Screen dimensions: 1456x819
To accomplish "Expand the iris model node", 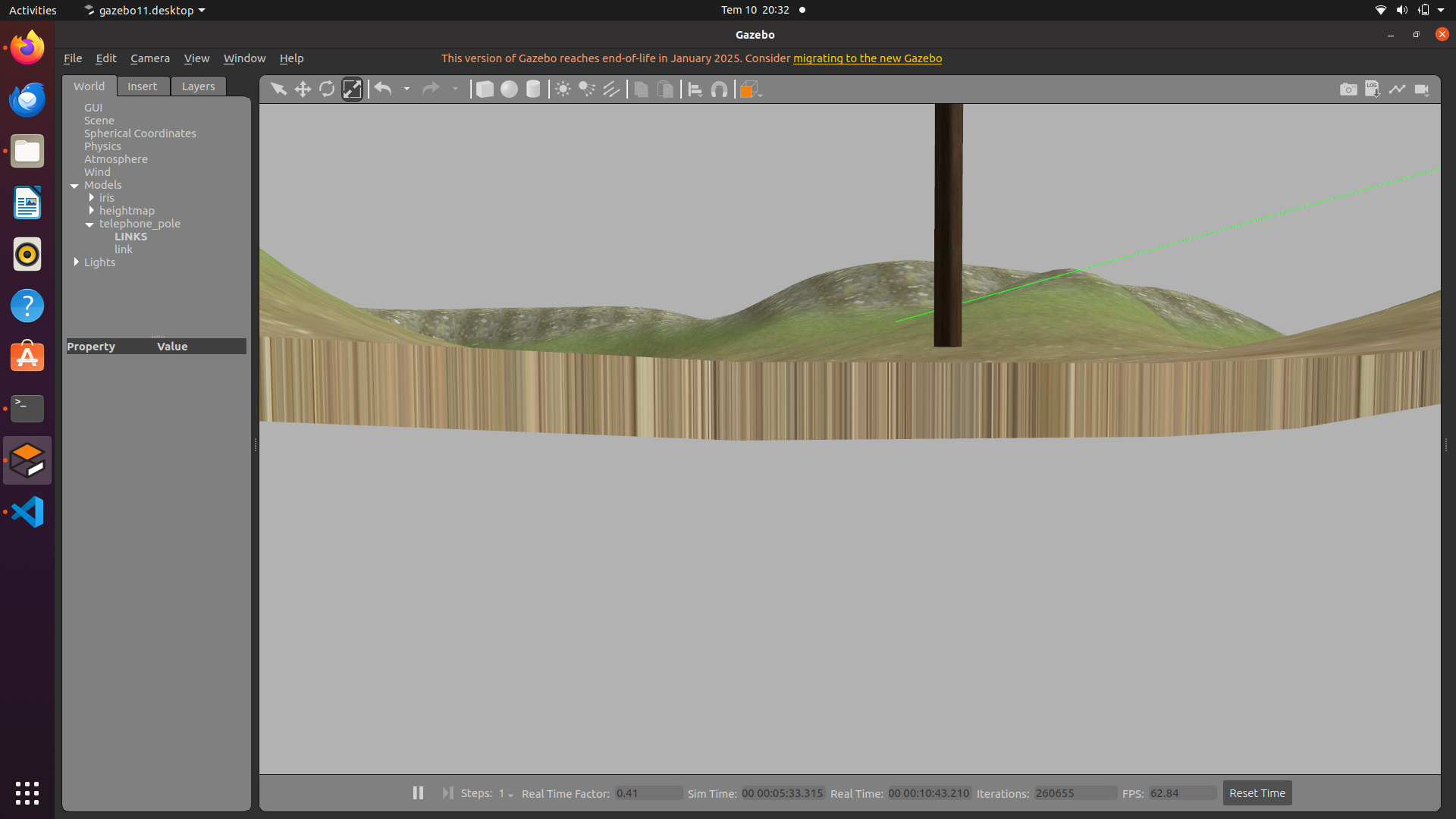I will 91,197.
